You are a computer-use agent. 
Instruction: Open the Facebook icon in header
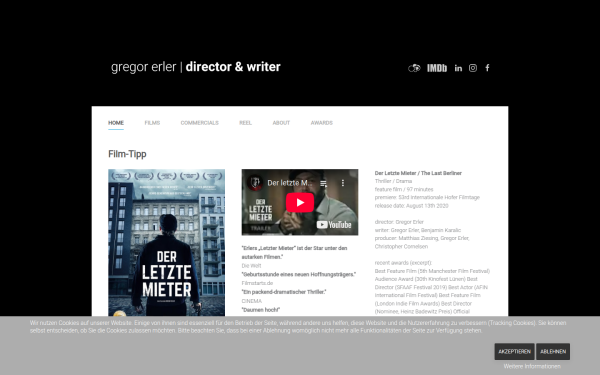pos(487,68)
